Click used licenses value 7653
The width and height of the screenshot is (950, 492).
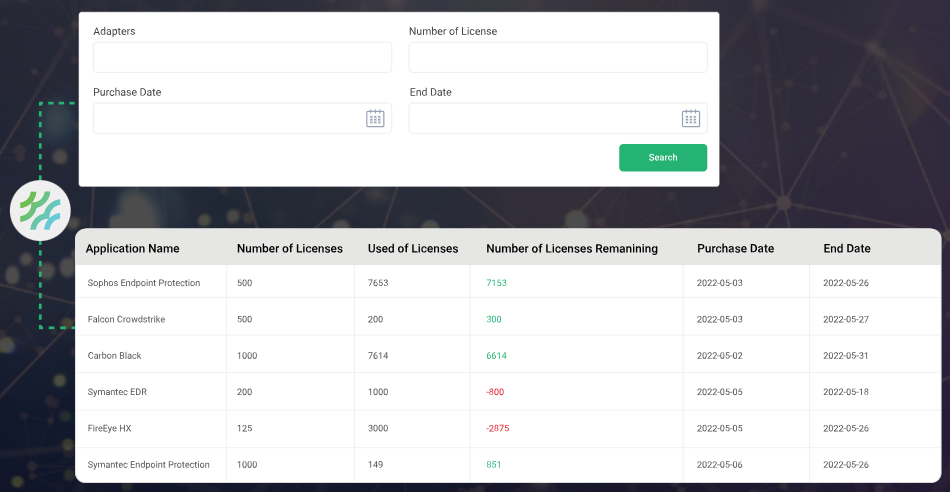(x=378, y=283)
